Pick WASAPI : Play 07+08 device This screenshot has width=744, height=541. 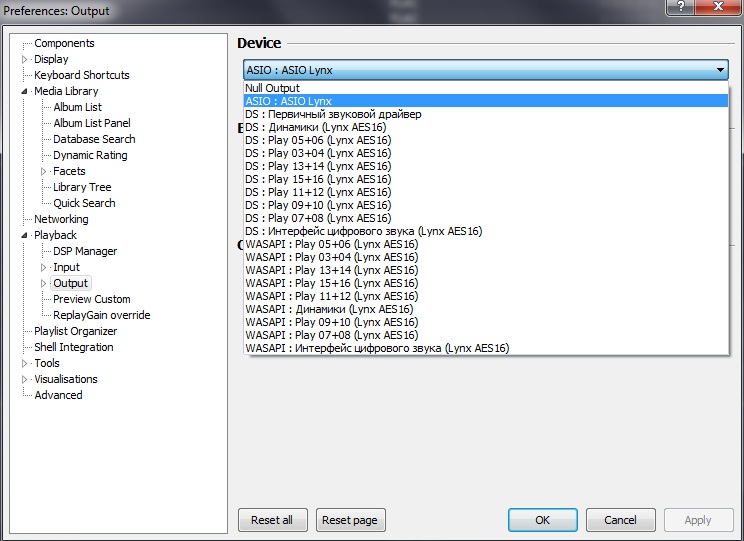click(486, 335)
